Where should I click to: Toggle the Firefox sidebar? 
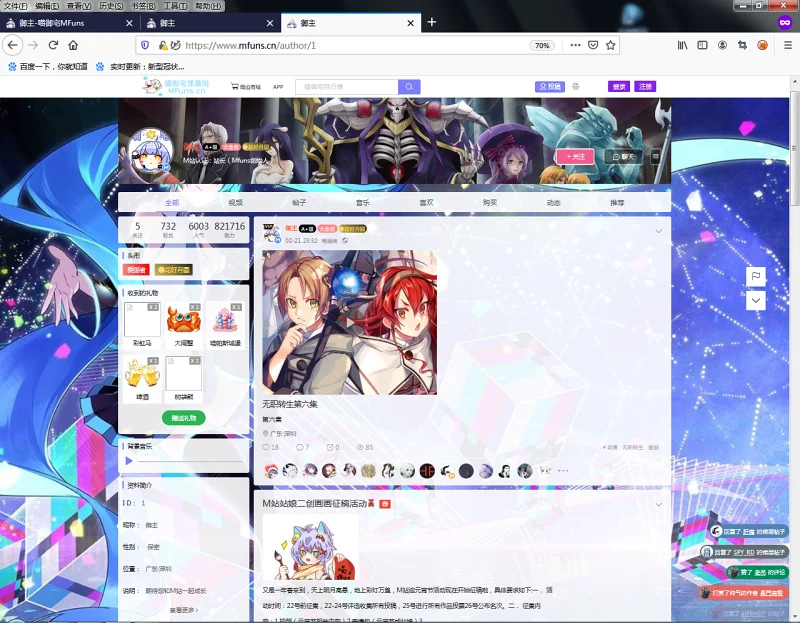pos(703,45)
